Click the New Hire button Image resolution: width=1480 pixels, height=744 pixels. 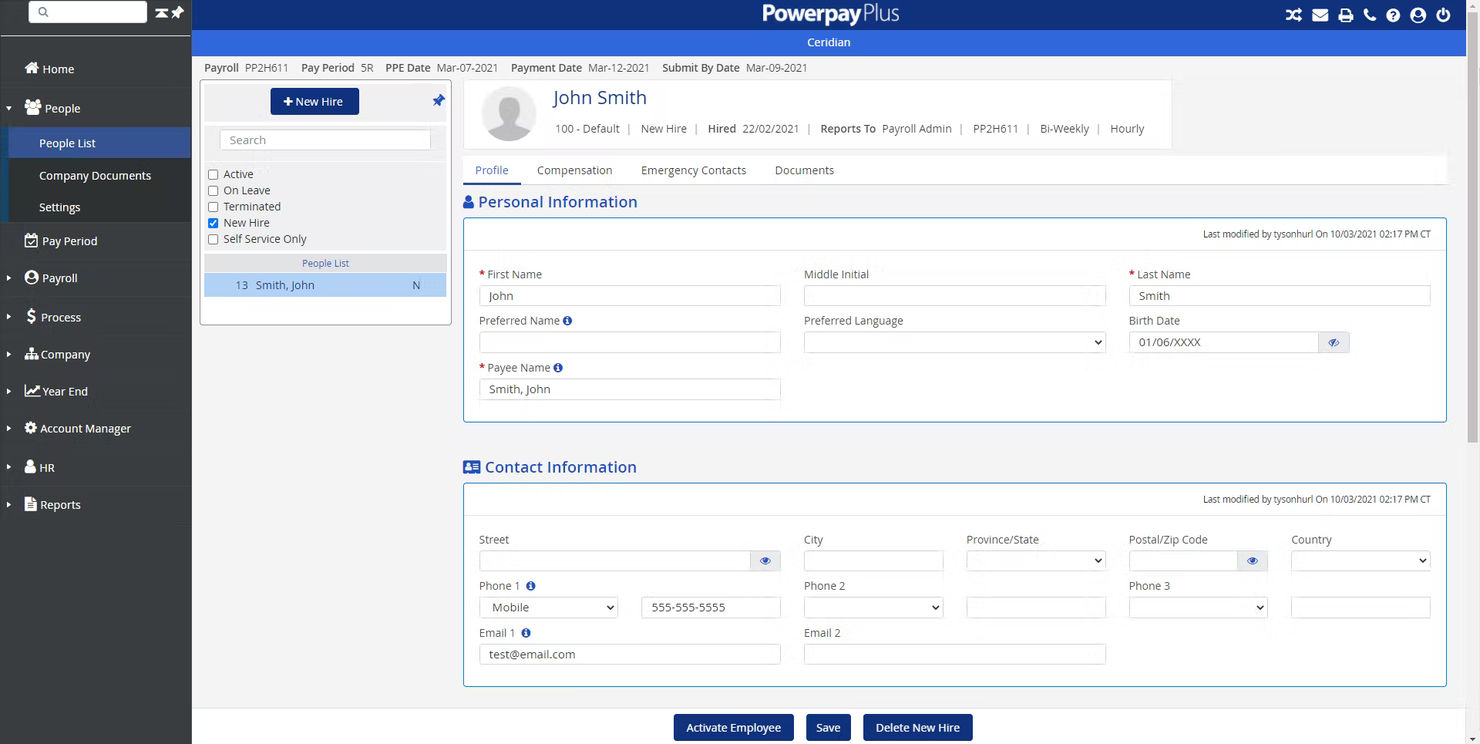coord(314,102)
